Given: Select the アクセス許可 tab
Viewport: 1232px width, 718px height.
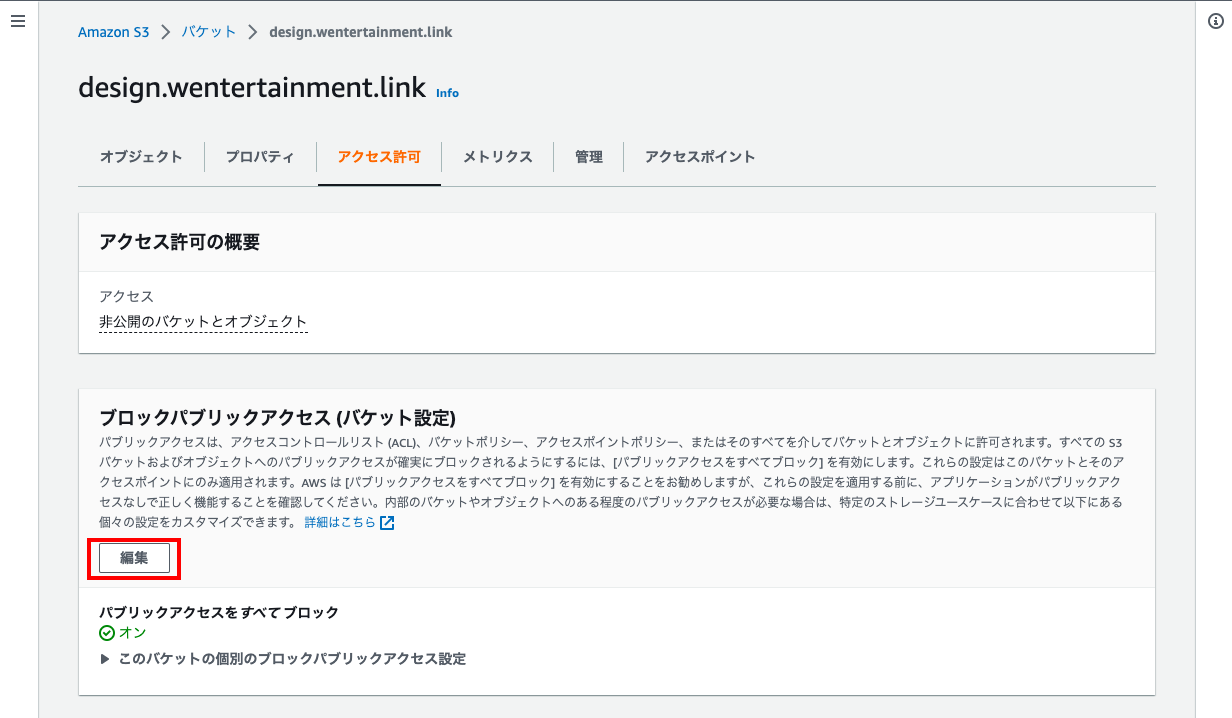Looking at the screenshot, I should (379, 157).
